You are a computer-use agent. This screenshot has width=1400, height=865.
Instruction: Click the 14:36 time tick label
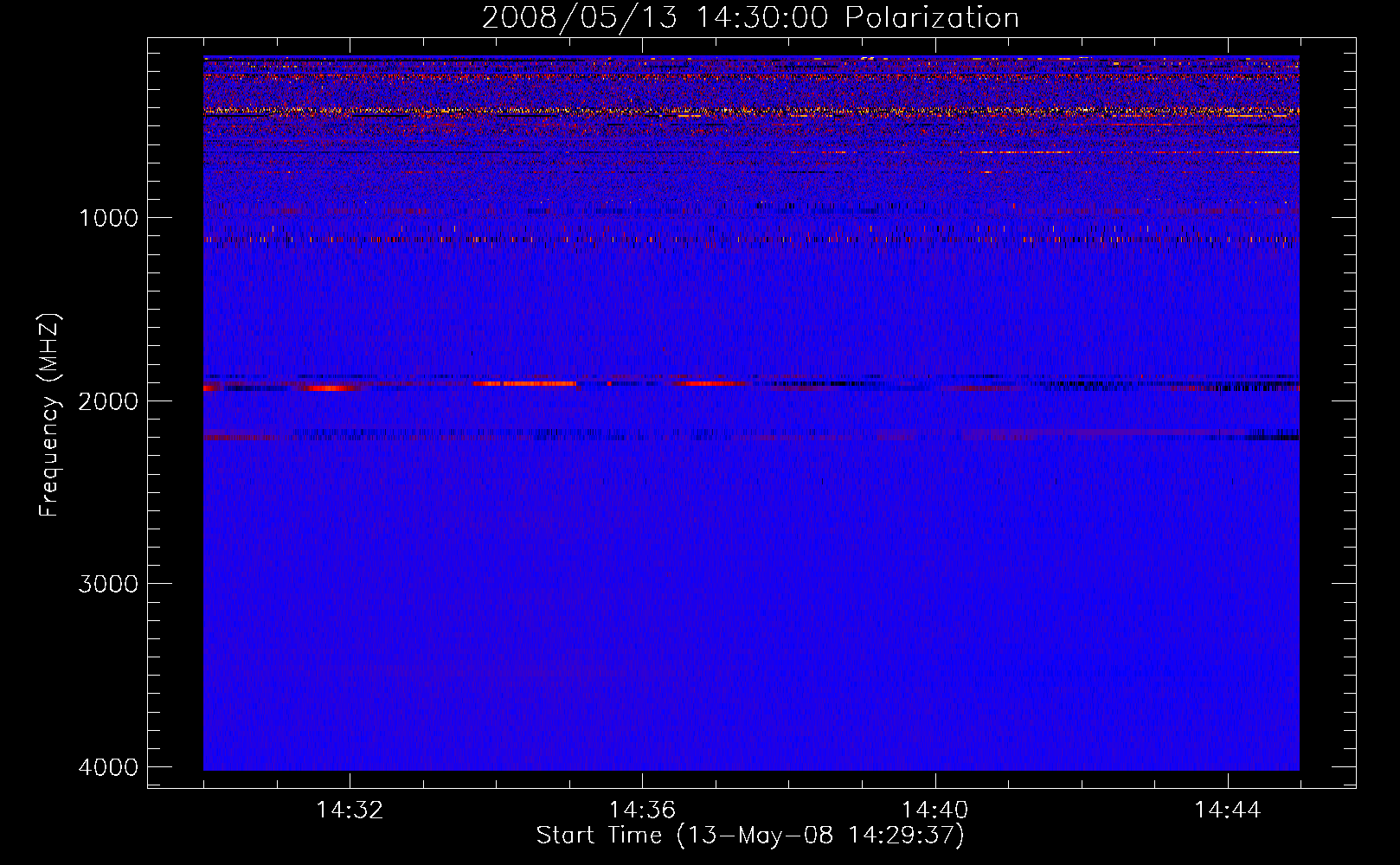coord(642,811)
